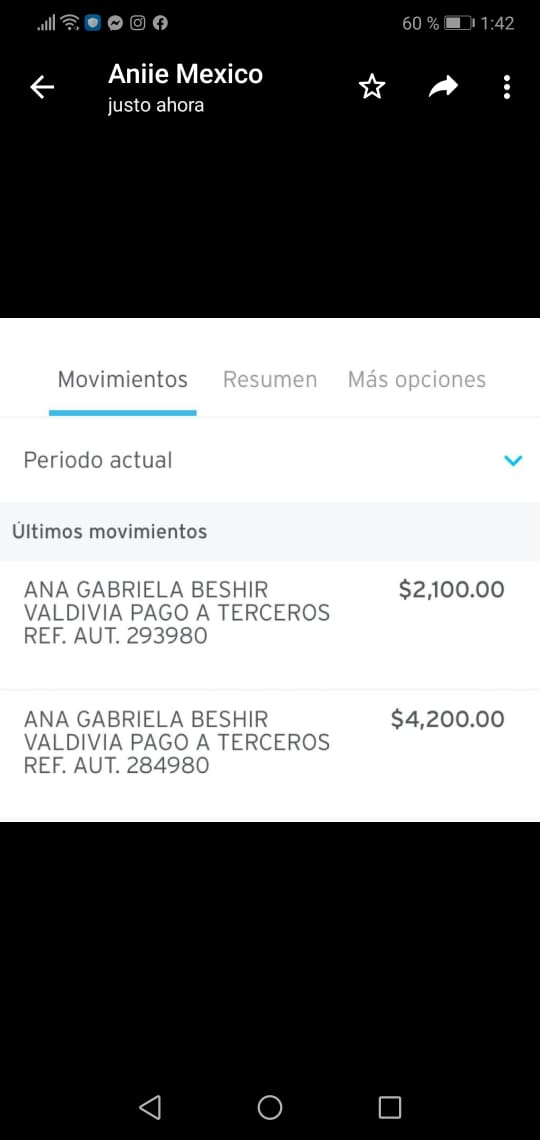Tap Android home circle button
This screenshot has width=540, height=1140.
click(x=270, y=1107)
